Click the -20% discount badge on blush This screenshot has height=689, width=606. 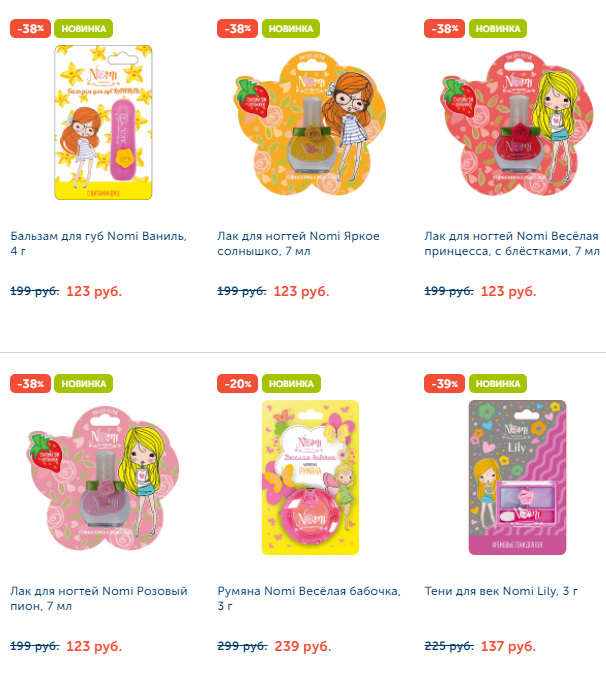pos(237,384)
